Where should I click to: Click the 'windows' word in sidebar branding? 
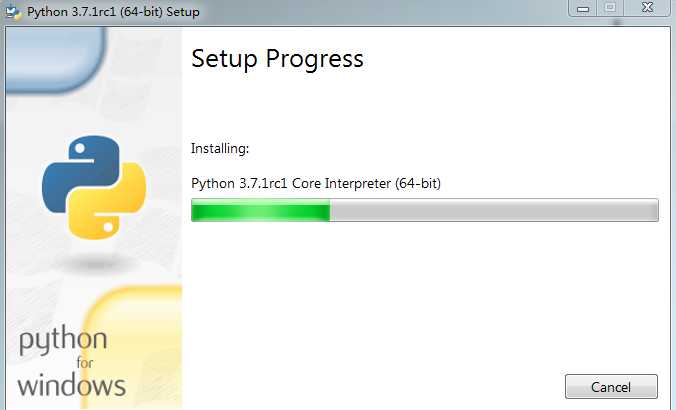point(72,385)
